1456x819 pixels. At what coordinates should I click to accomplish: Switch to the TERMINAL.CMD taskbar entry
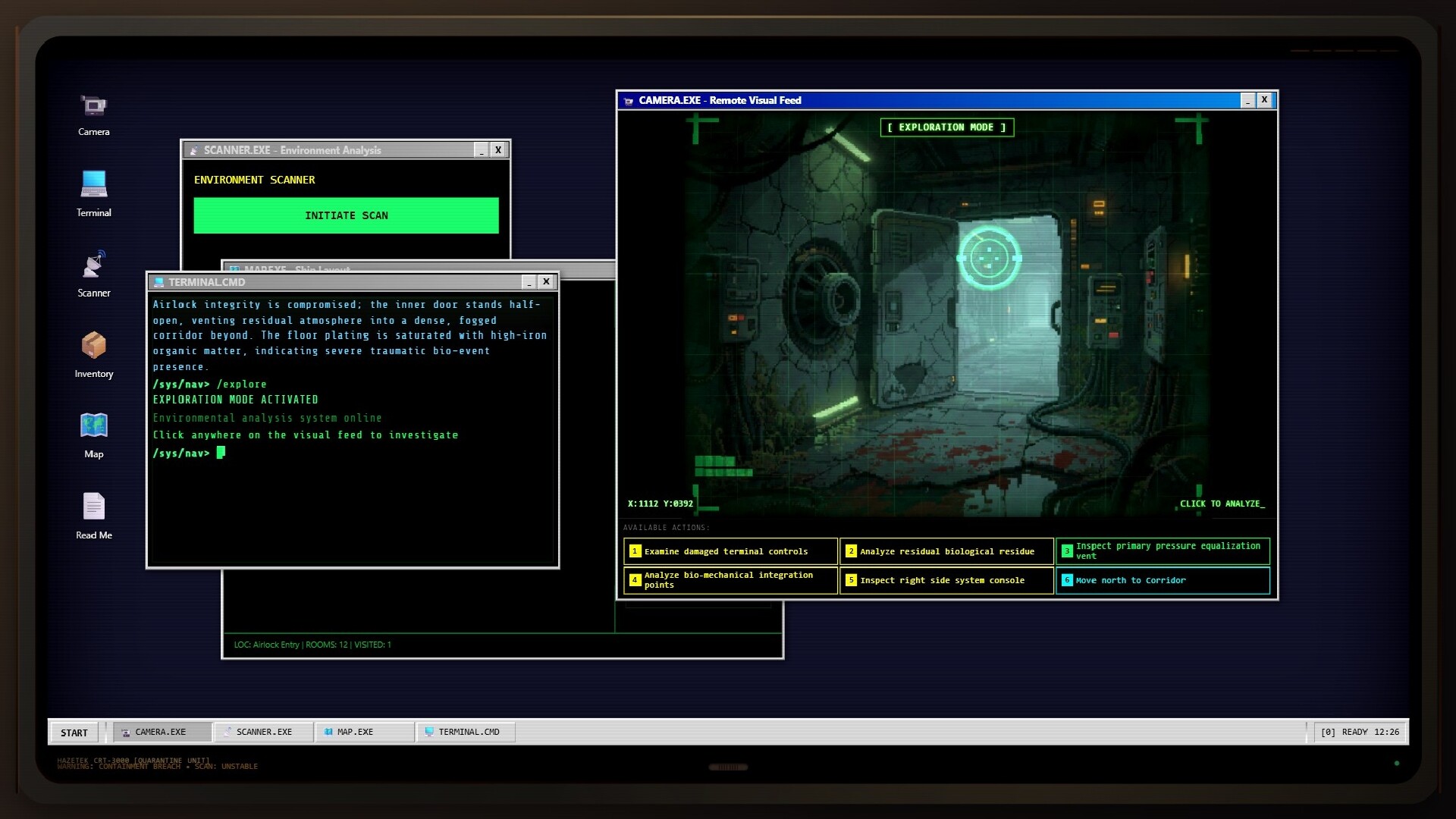[x=465, y=732]
